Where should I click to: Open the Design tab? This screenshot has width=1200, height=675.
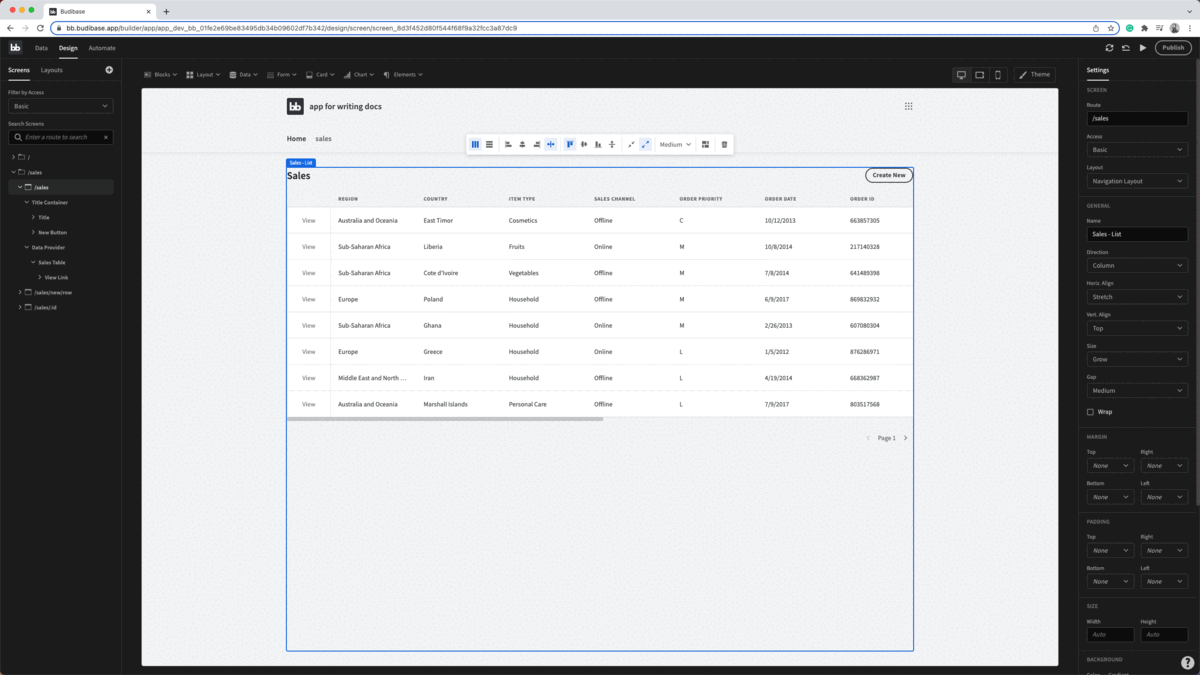[68, 48]
